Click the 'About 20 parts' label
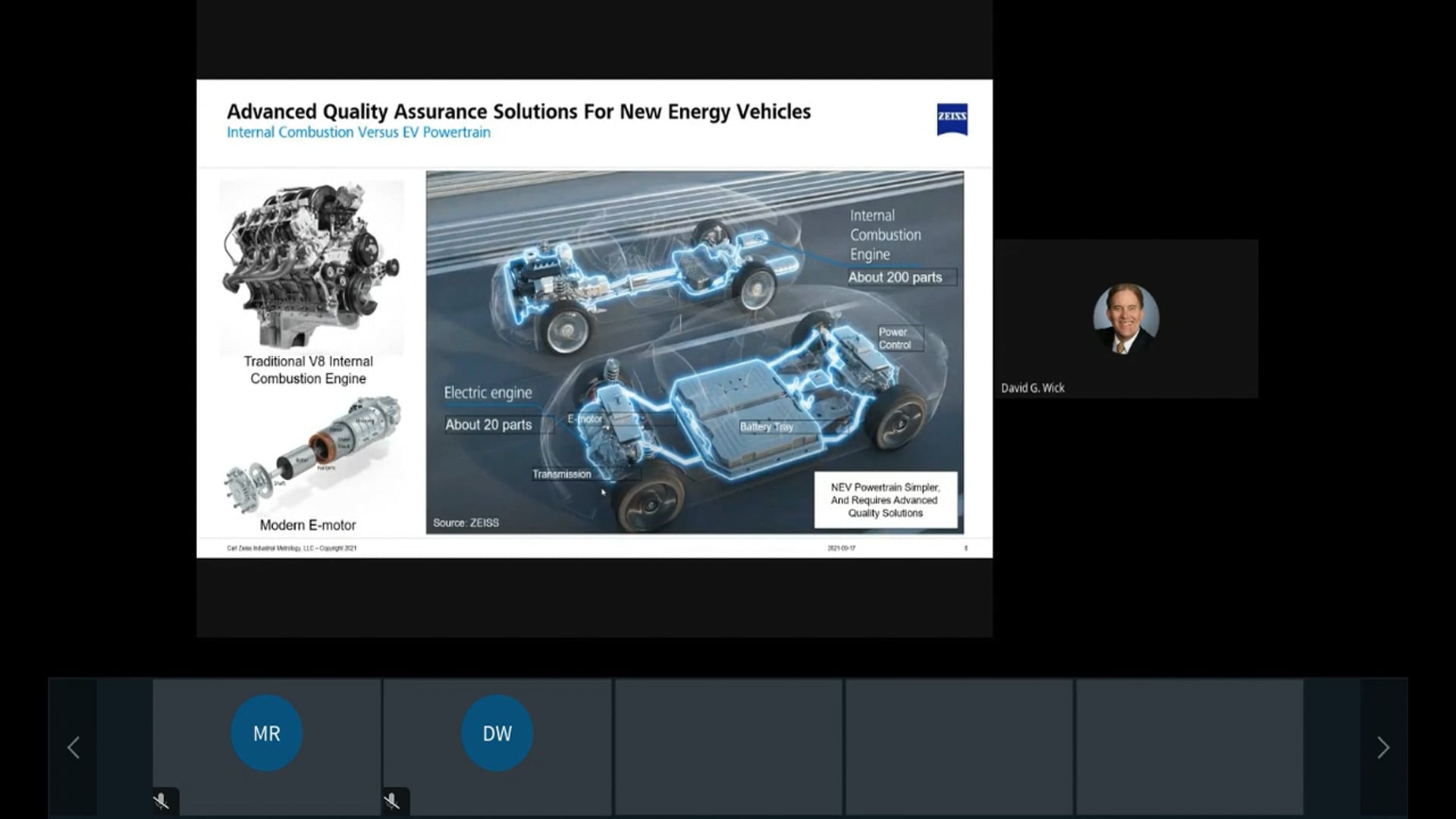1456x819 pixels. coord(488,425)
